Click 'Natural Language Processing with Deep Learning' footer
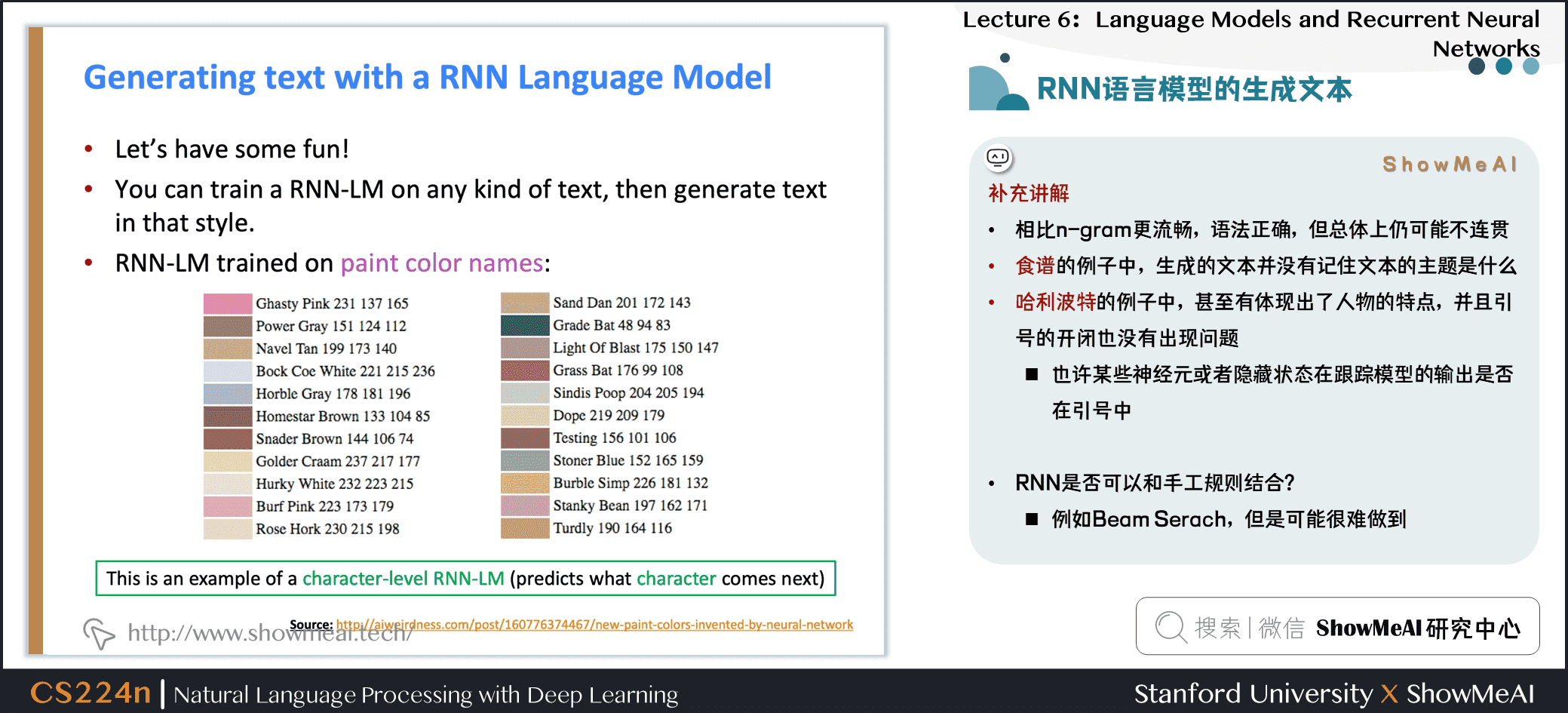Image resolution: width=1568 pixels, height=713 pixels. pyautogui.click(x=425, y=695)
